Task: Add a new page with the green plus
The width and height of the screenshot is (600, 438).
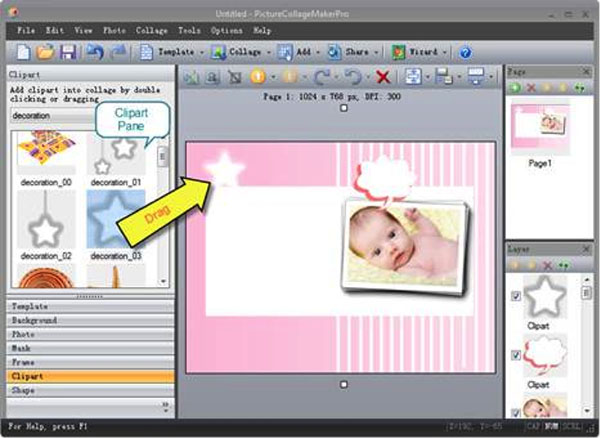Action: pos(515,89)
